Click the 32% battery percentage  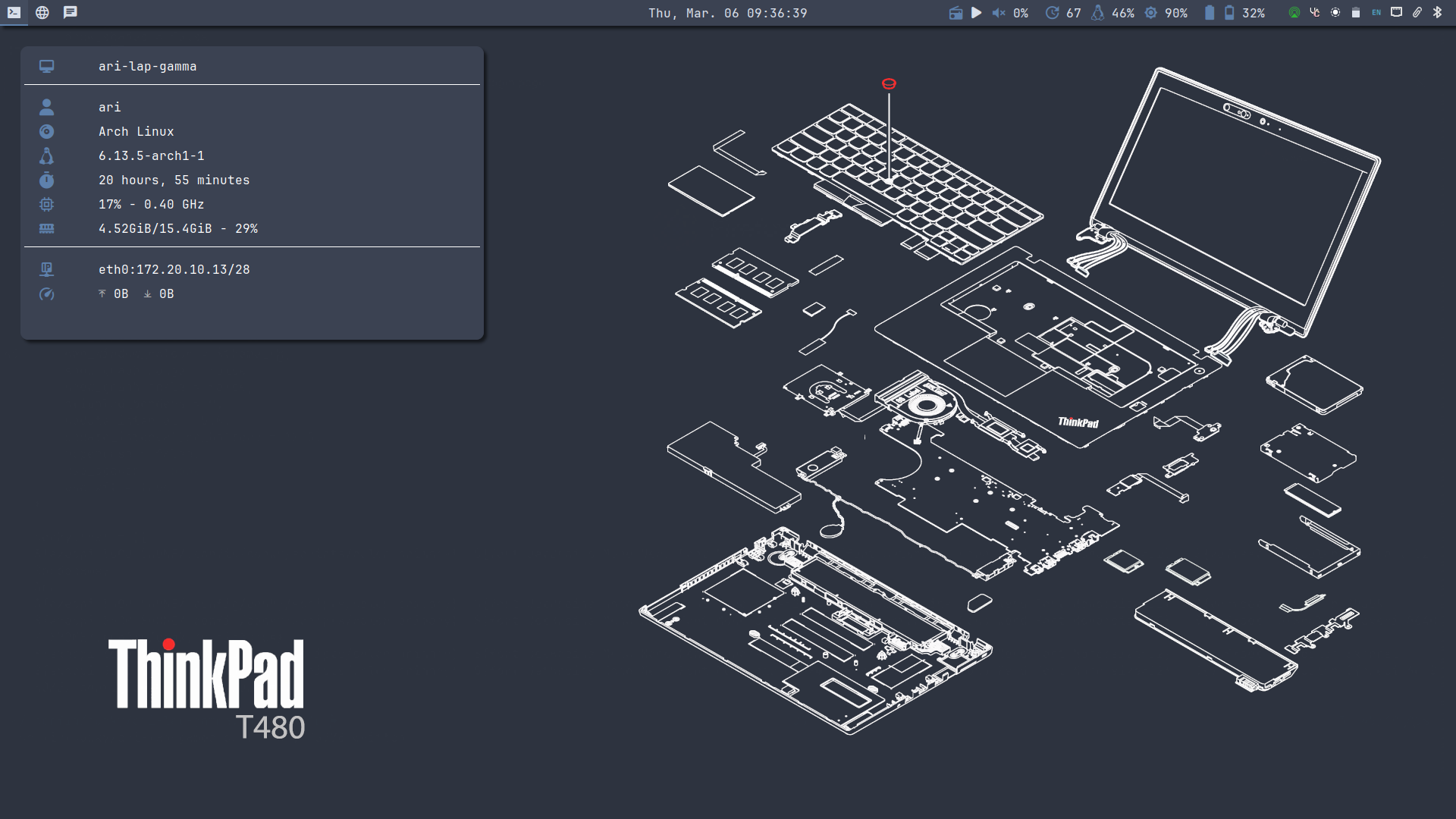(1254, 13)
